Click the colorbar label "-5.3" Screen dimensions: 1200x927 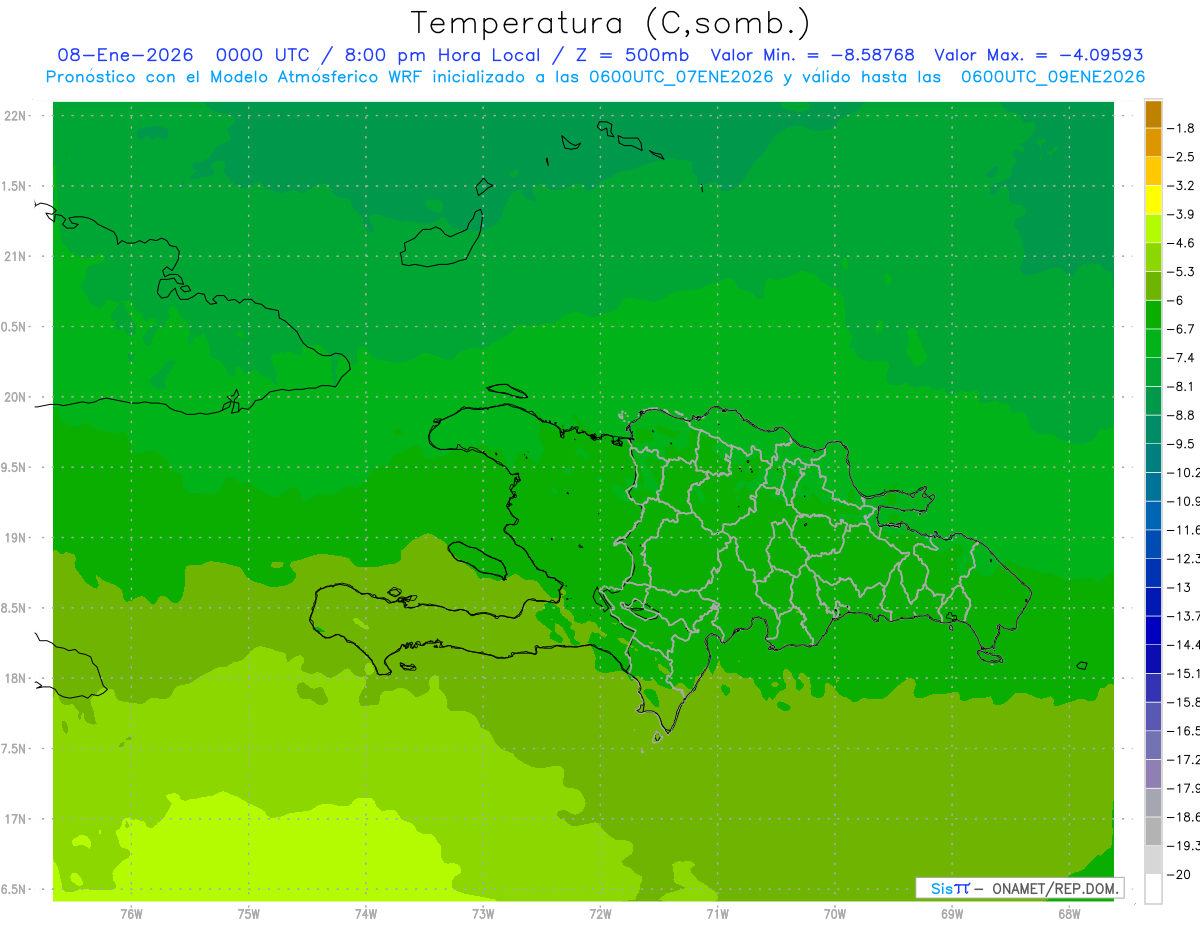point(1181,272)
